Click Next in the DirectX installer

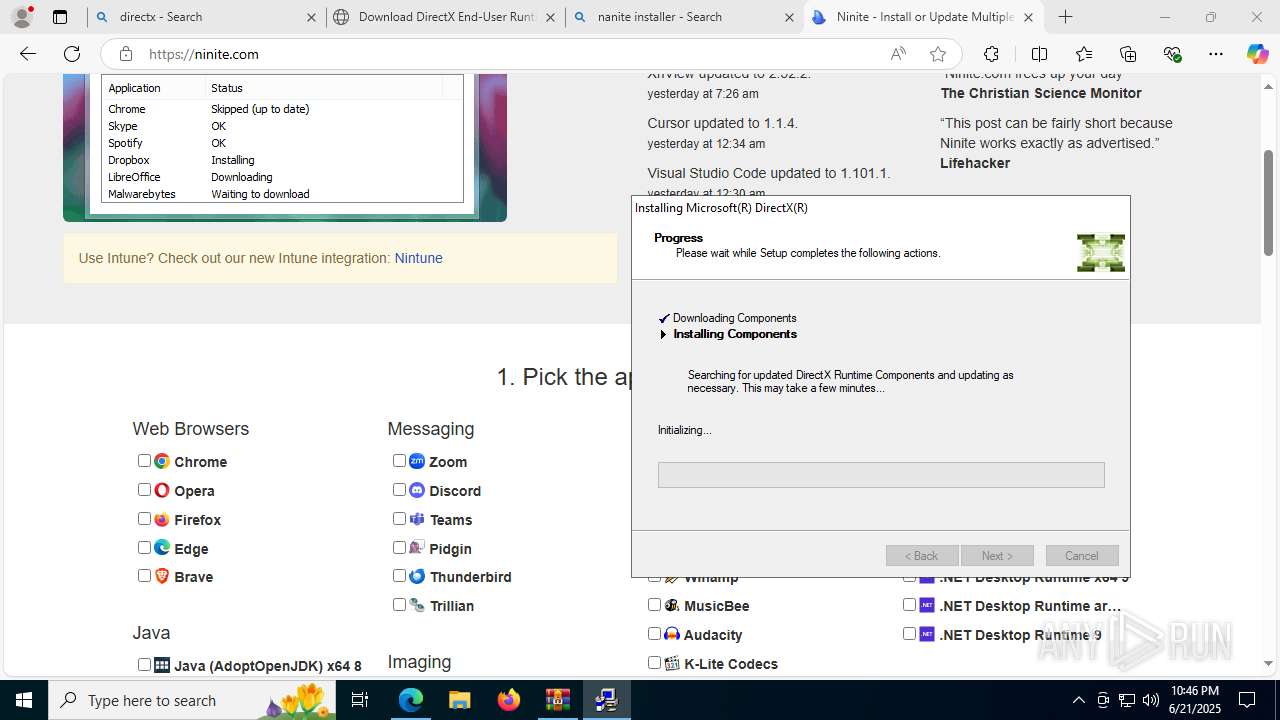(x=997, y=556)
